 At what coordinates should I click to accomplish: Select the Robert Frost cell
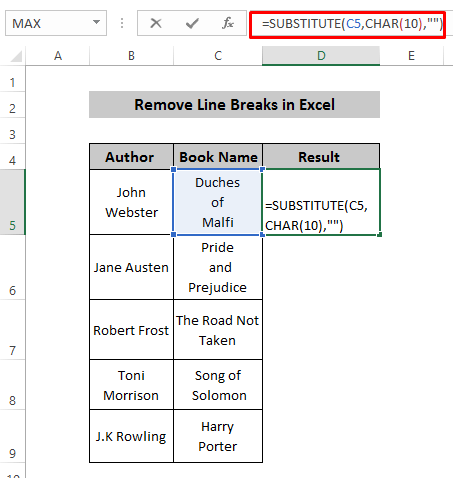(131, 330)
